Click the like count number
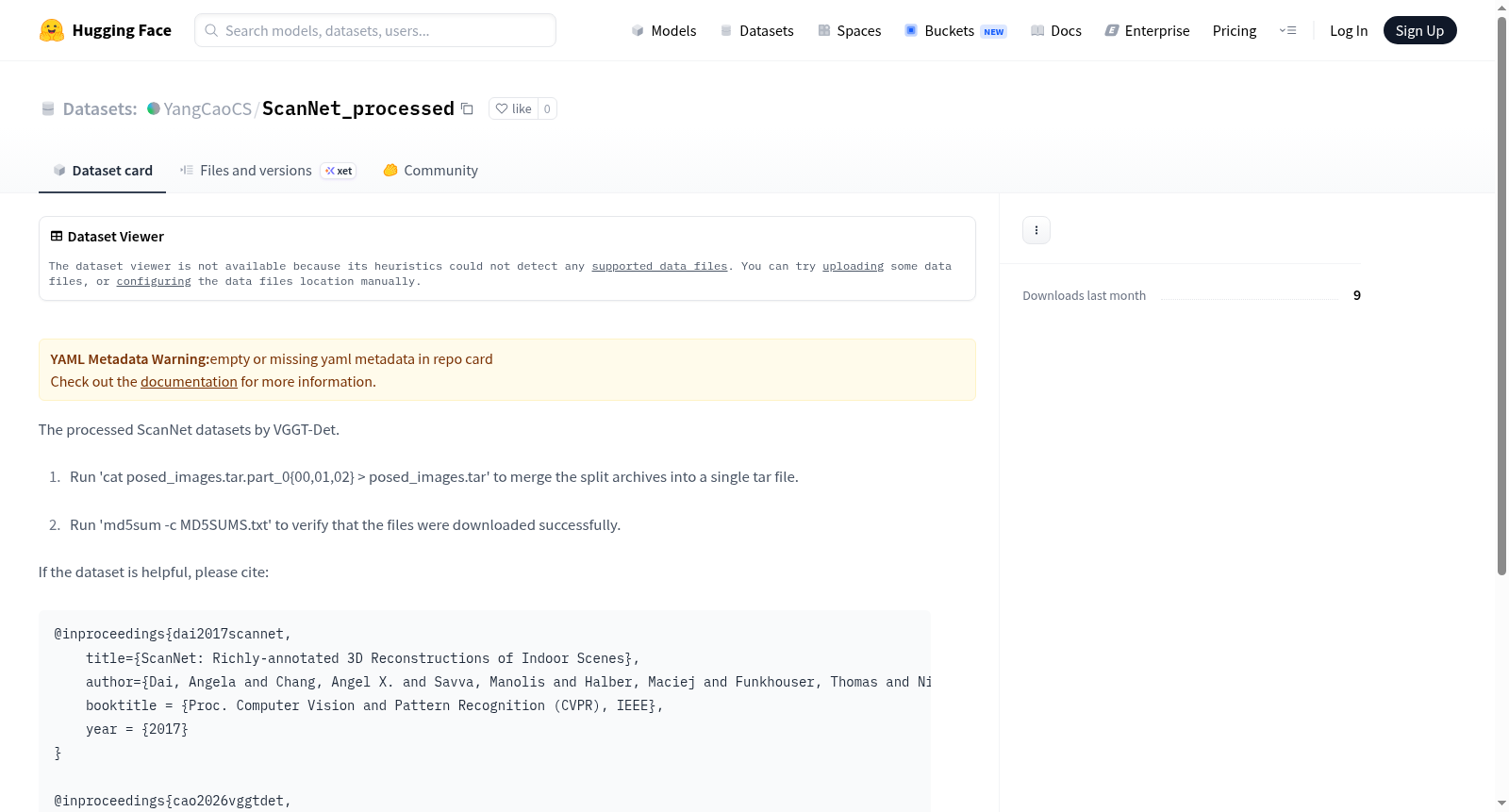The height and width of the screenshot is (812, 1509). (547, 108)
